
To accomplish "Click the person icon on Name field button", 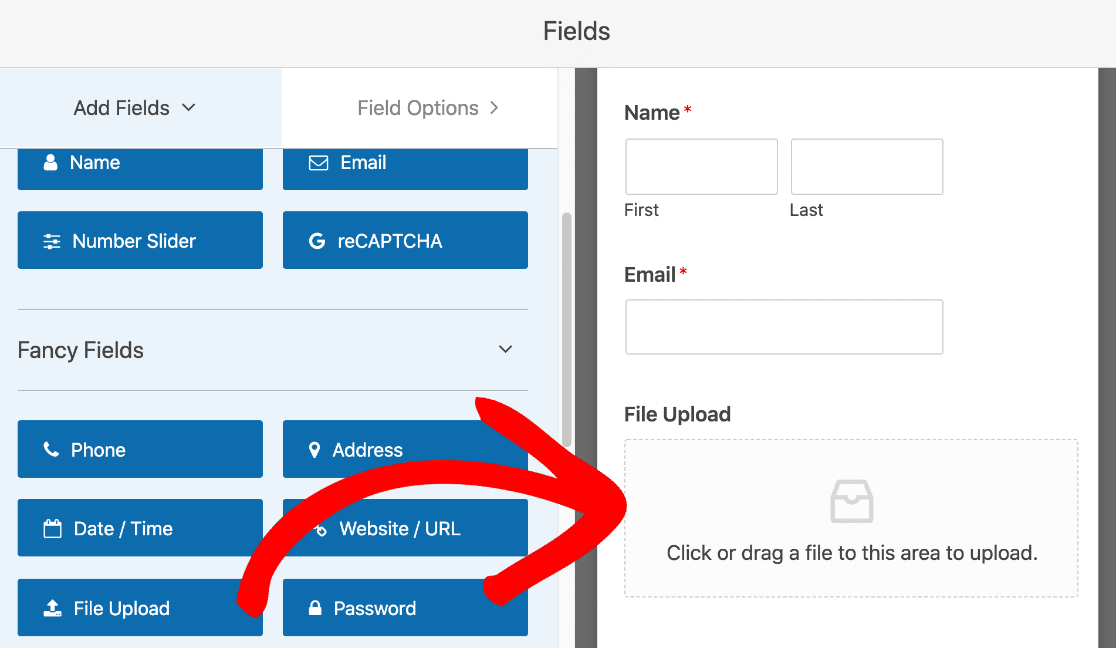I will pos(51,162).
